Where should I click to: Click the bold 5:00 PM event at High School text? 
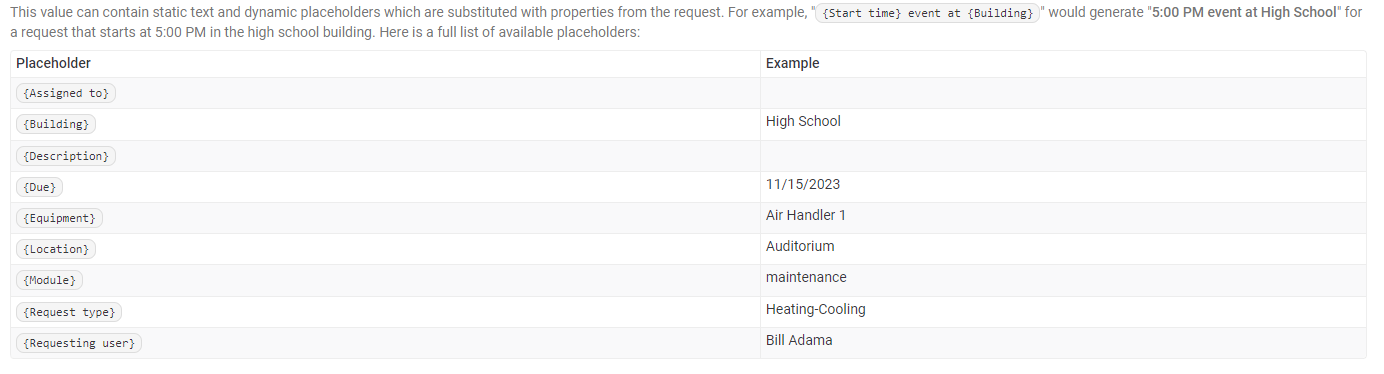click(x=1244, y=14)
